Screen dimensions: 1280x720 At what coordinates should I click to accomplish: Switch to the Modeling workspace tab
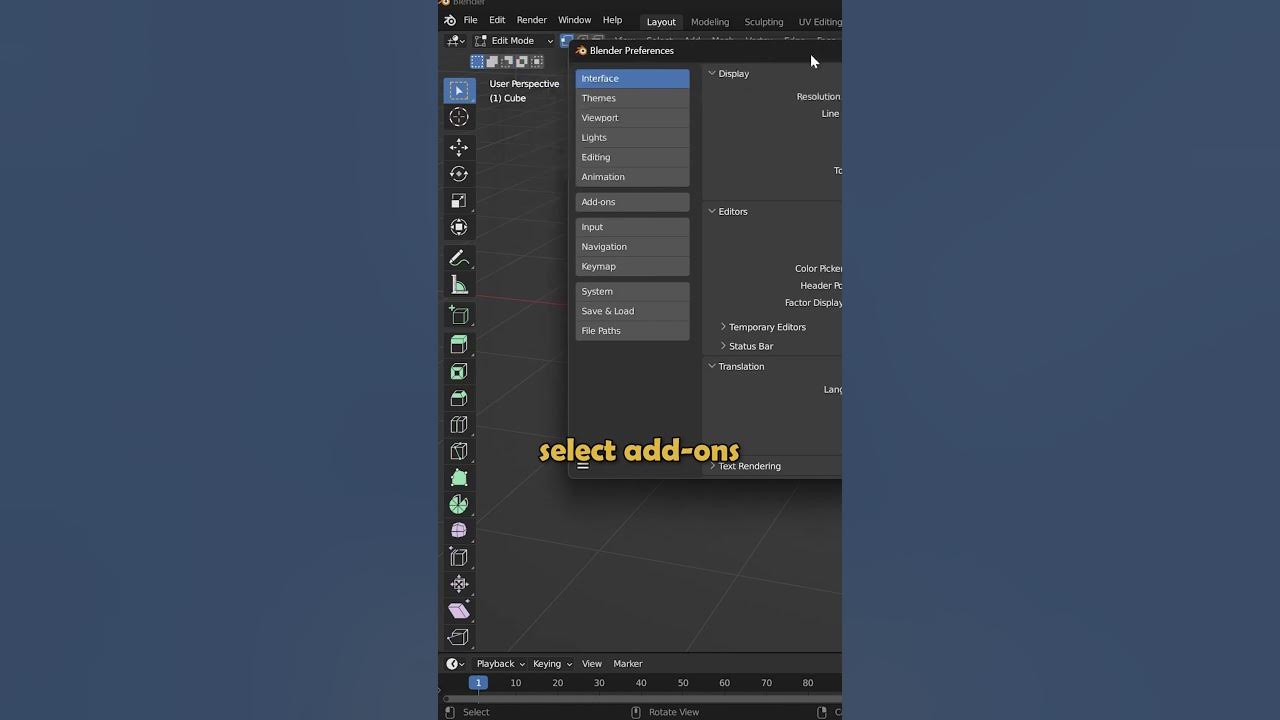pos(710,22)
